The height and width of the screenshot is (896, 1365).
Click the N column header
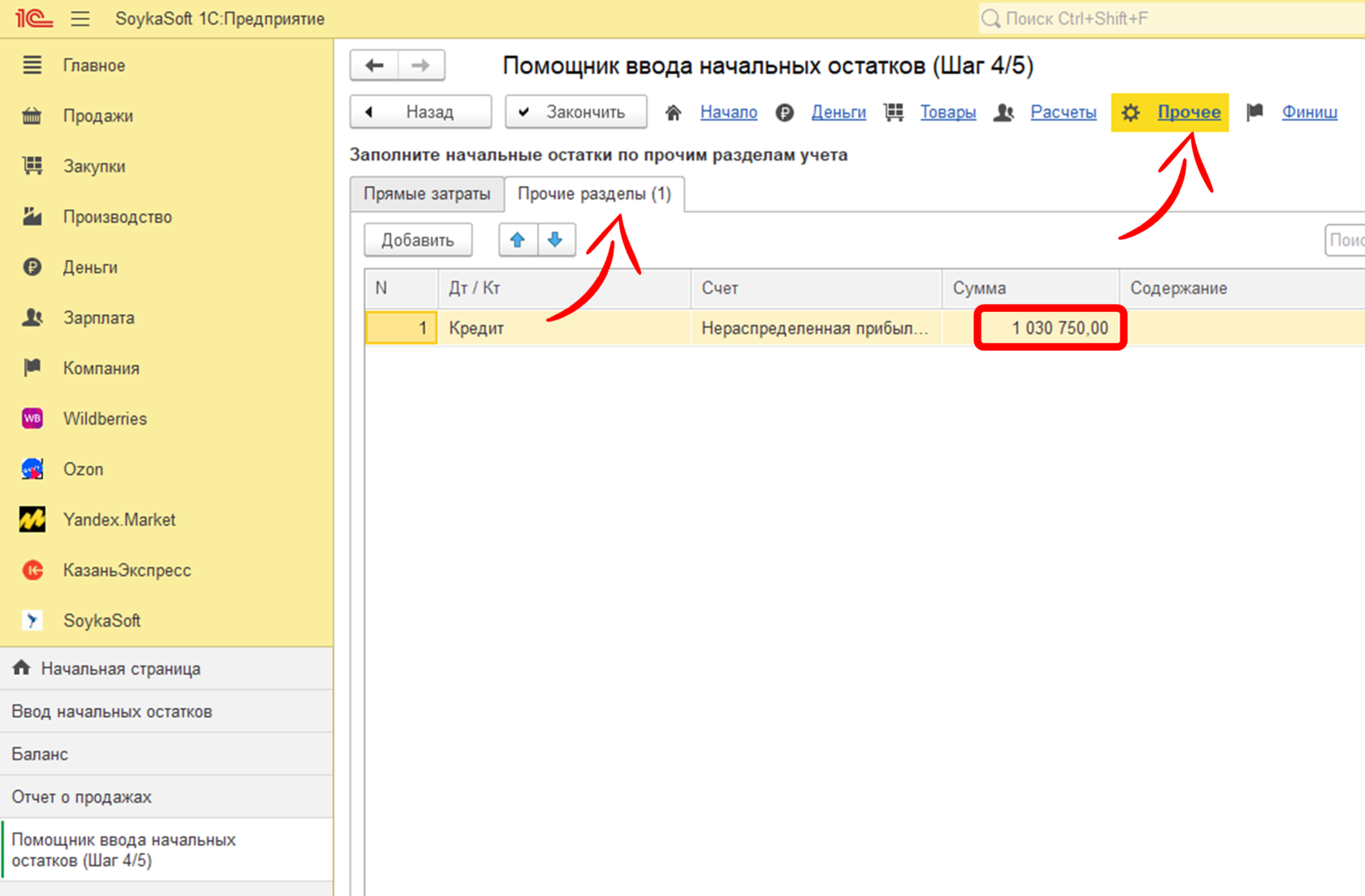[x=401, y=288]
